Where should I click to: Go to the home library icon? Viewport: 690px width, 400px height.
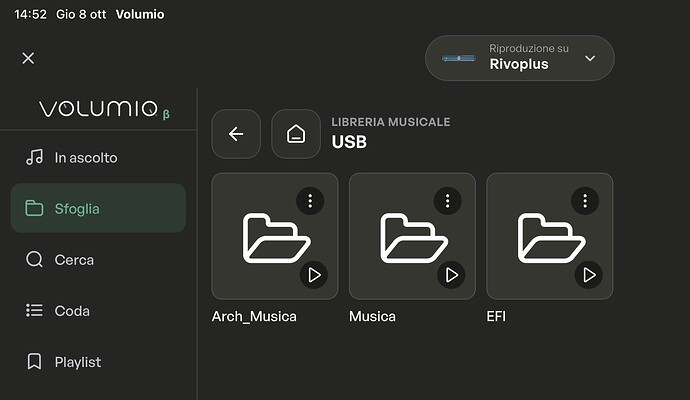(x=296, y=134)
